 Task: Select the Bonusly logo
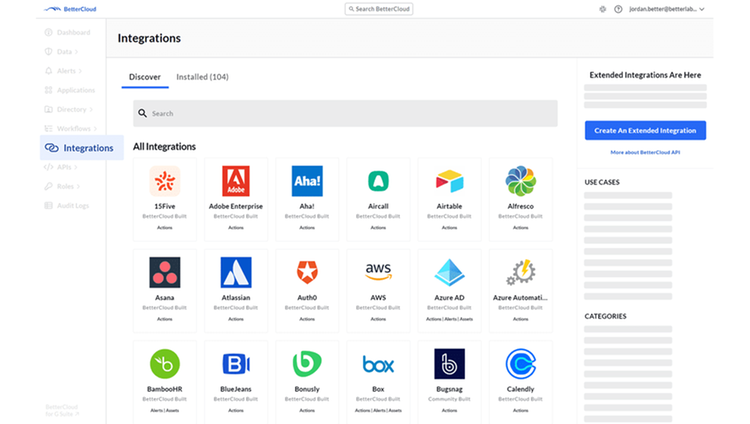(x=307, y=364)
